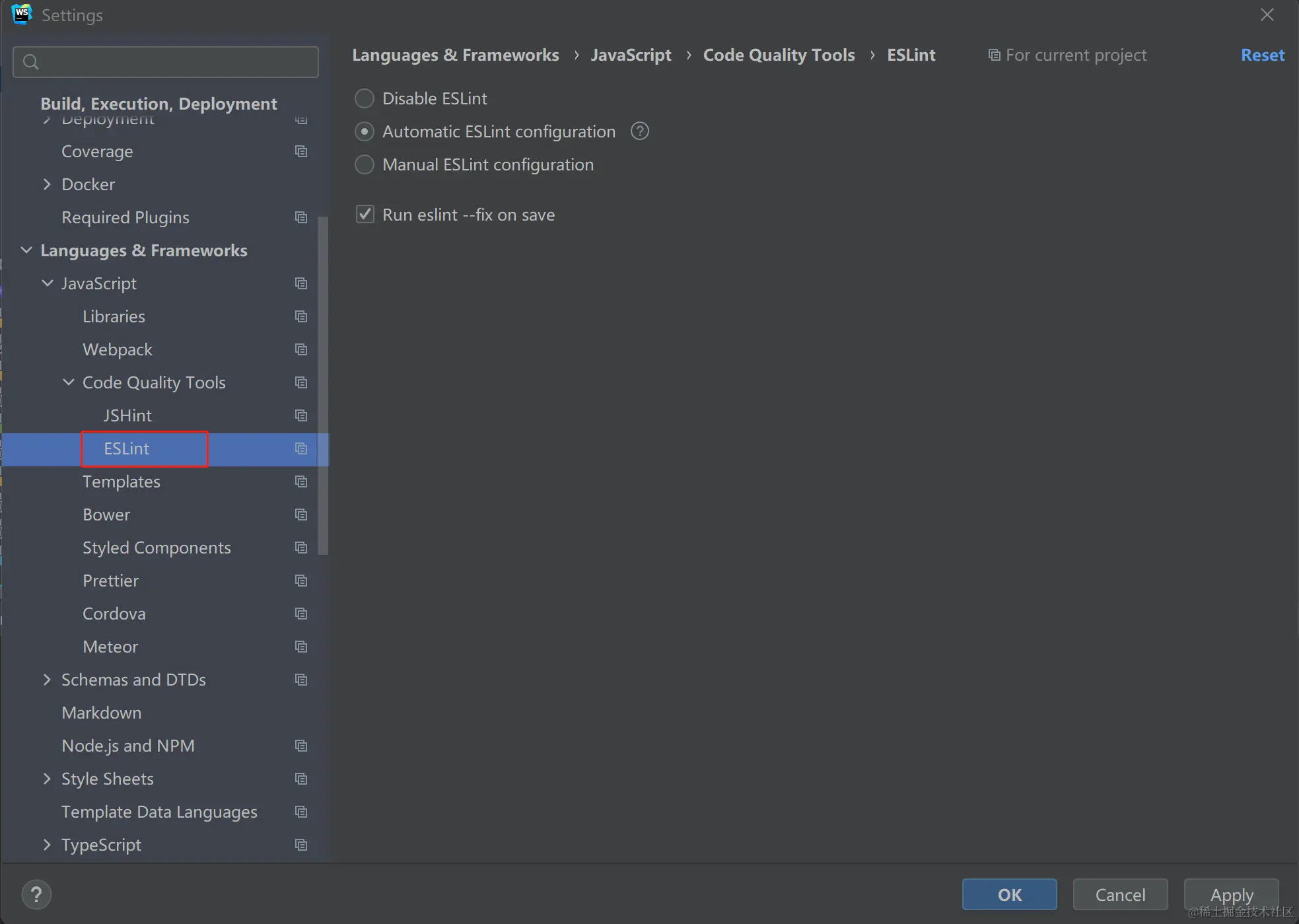Click the settings tree vertical scrollbar
This screenshot has height=924, width=1299.
[x=323, y=386]
